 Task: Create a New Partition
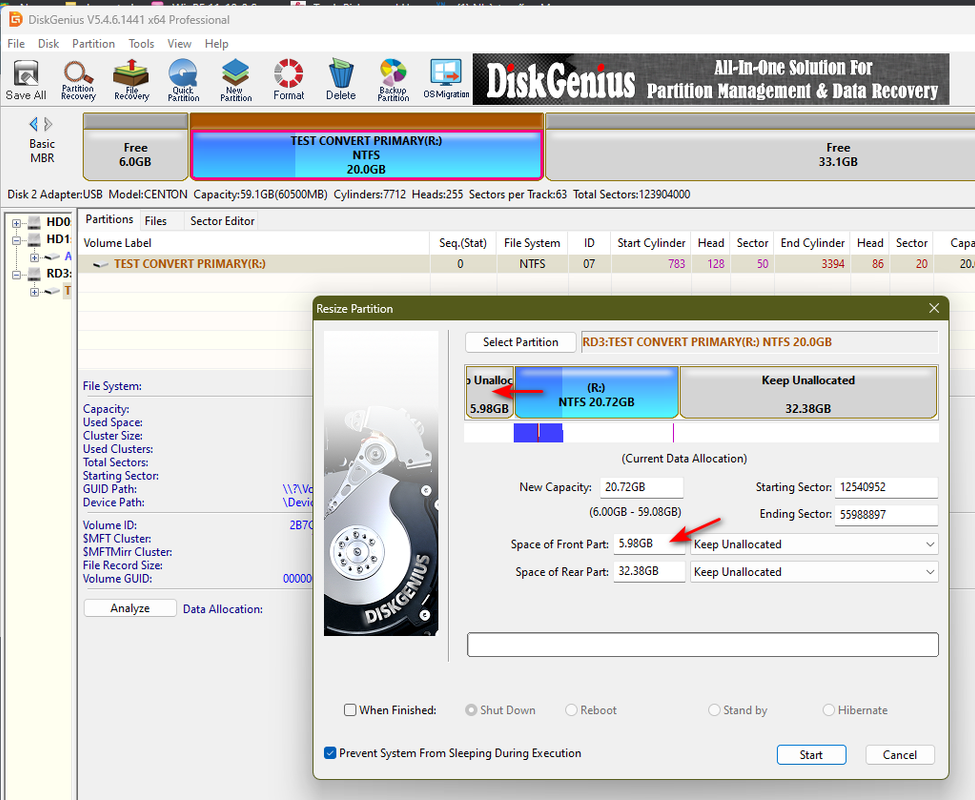(236, 80)
